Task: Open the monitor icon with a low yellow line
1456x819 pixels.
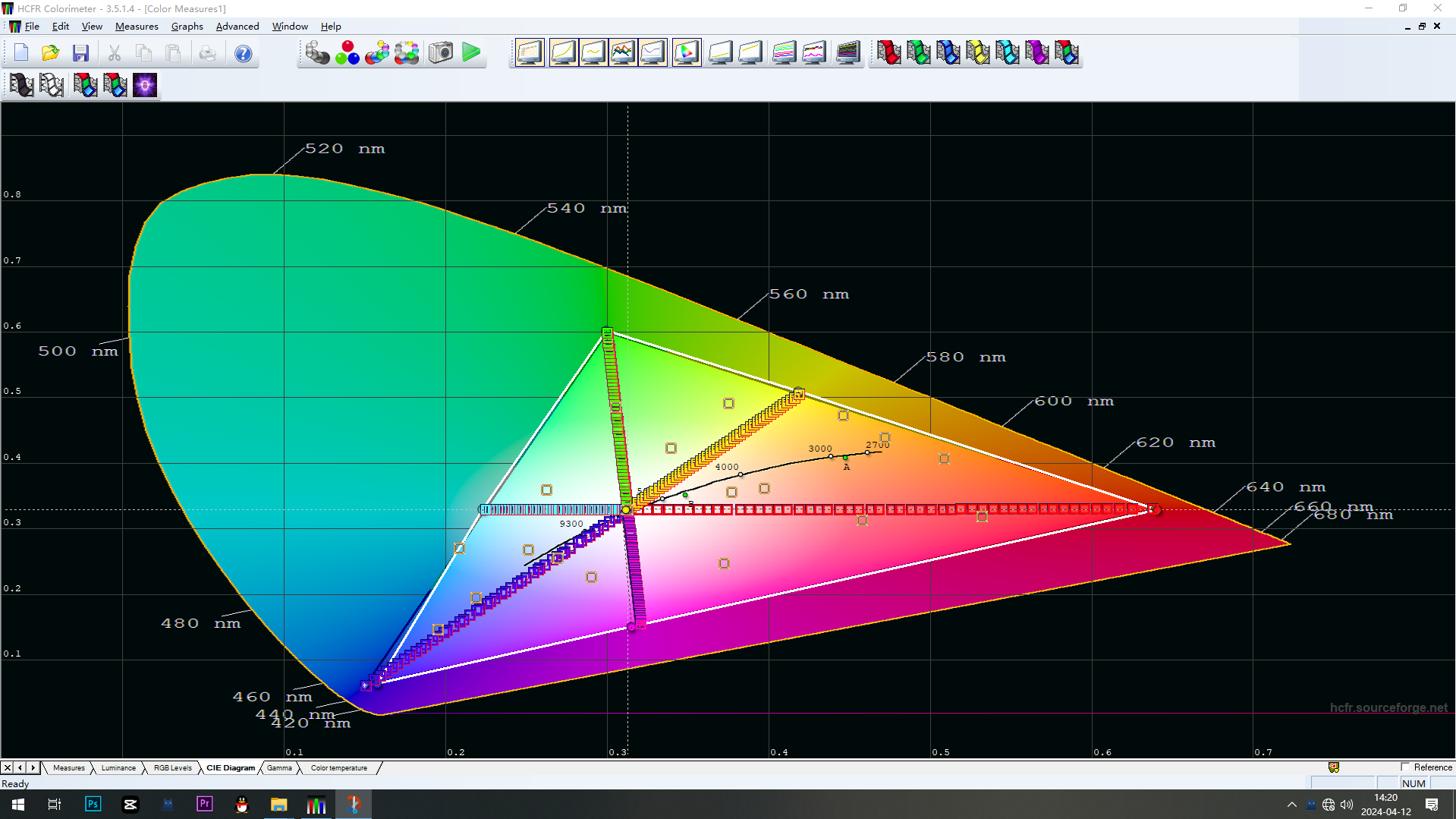Action: (x=720, y=53)
